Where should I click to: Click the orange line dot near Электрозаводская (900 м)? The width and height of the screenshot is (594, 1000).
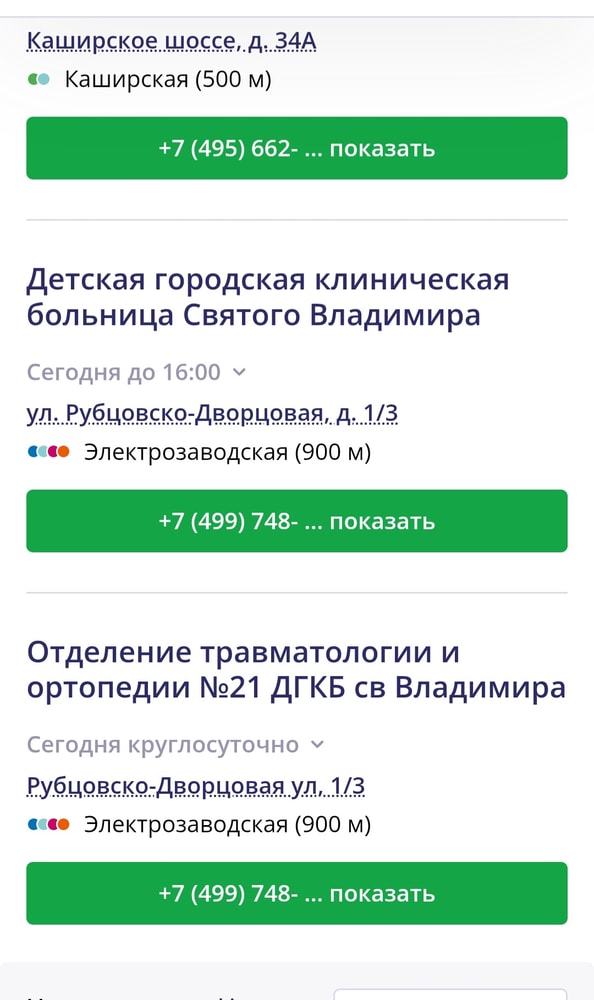[63, 824]
